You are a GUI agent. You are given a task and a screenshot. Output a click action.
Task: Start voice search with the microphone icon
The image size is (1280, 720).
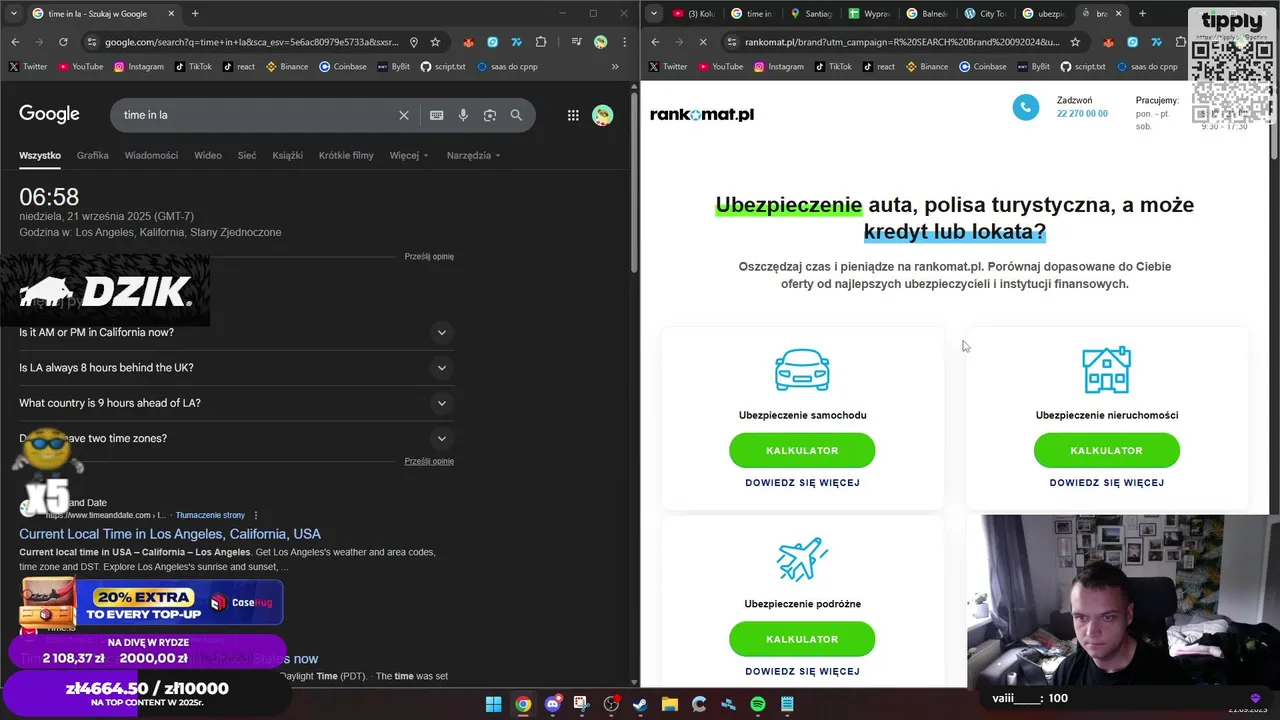(x=463, y=115)
